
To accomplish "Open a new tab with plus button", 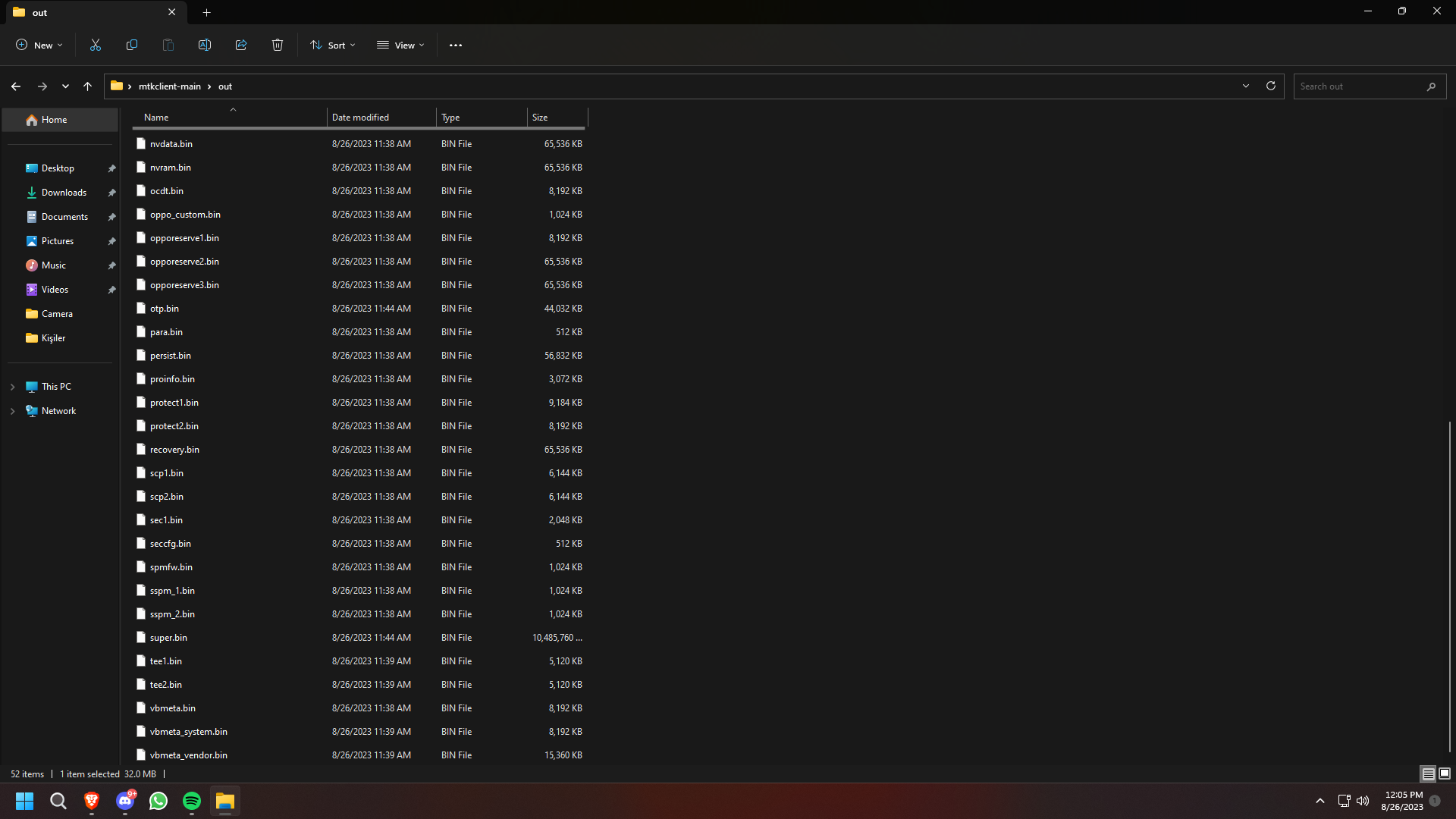I will click(x=207, y=12).
